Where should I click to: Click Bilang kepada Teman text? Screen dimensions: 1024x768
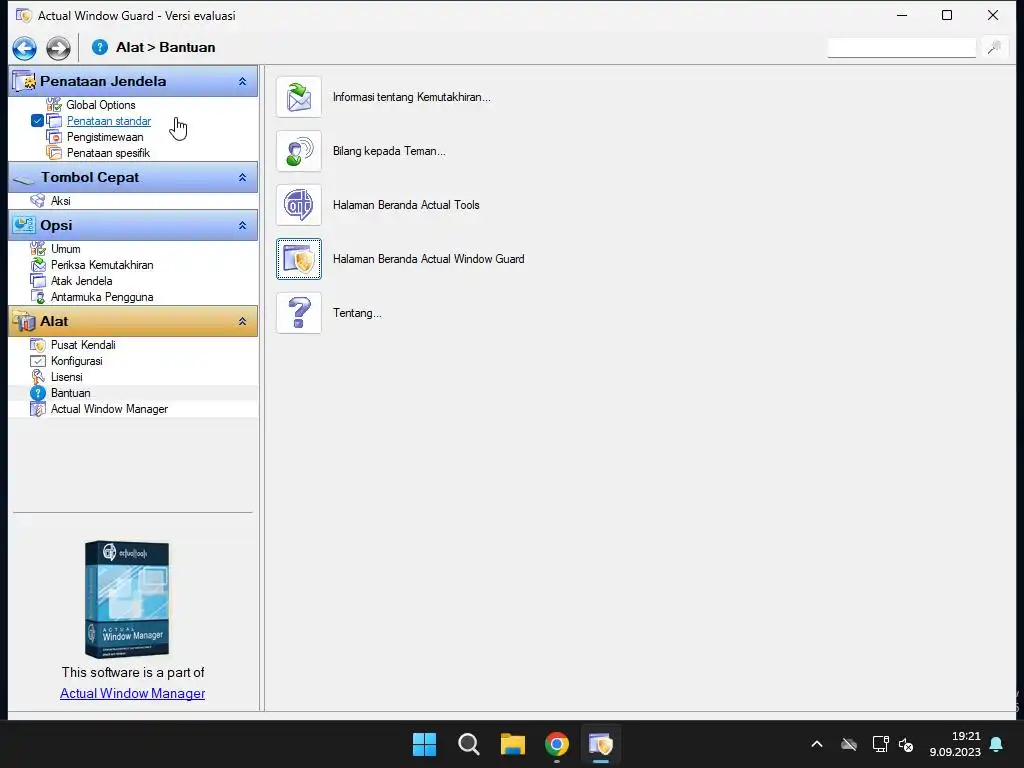[389, 152]
